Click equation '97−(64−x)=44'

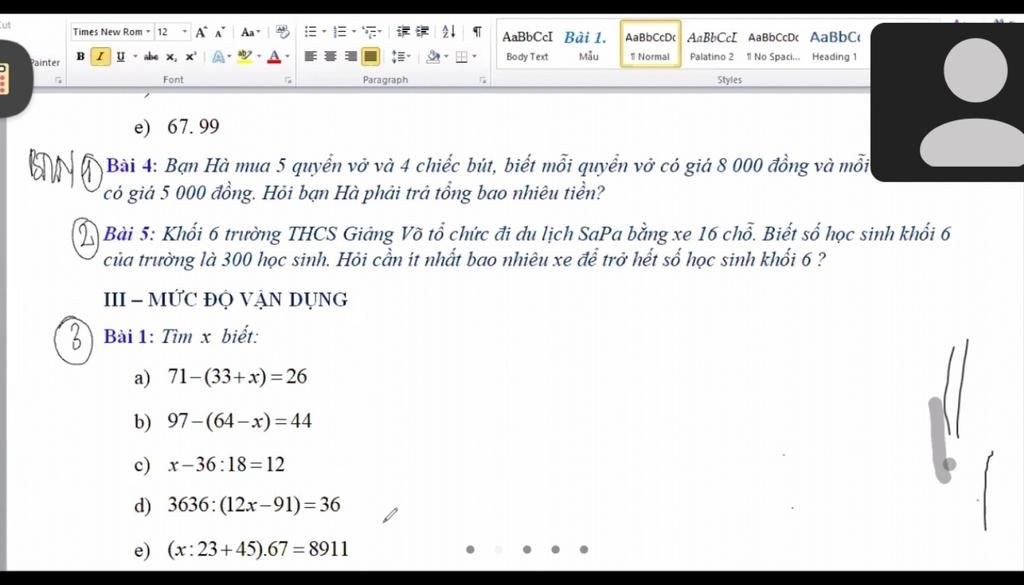coord(240,421)
